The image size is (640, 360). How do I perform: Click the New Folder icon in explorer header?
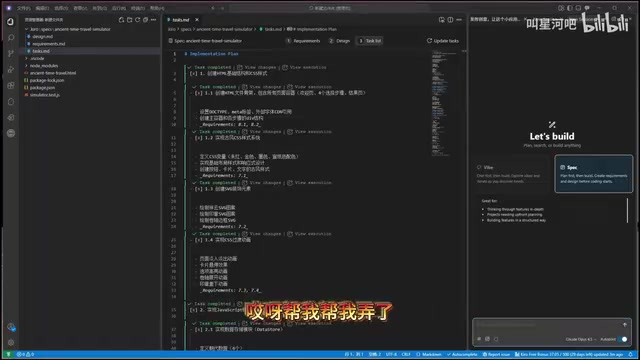point(129,20)
